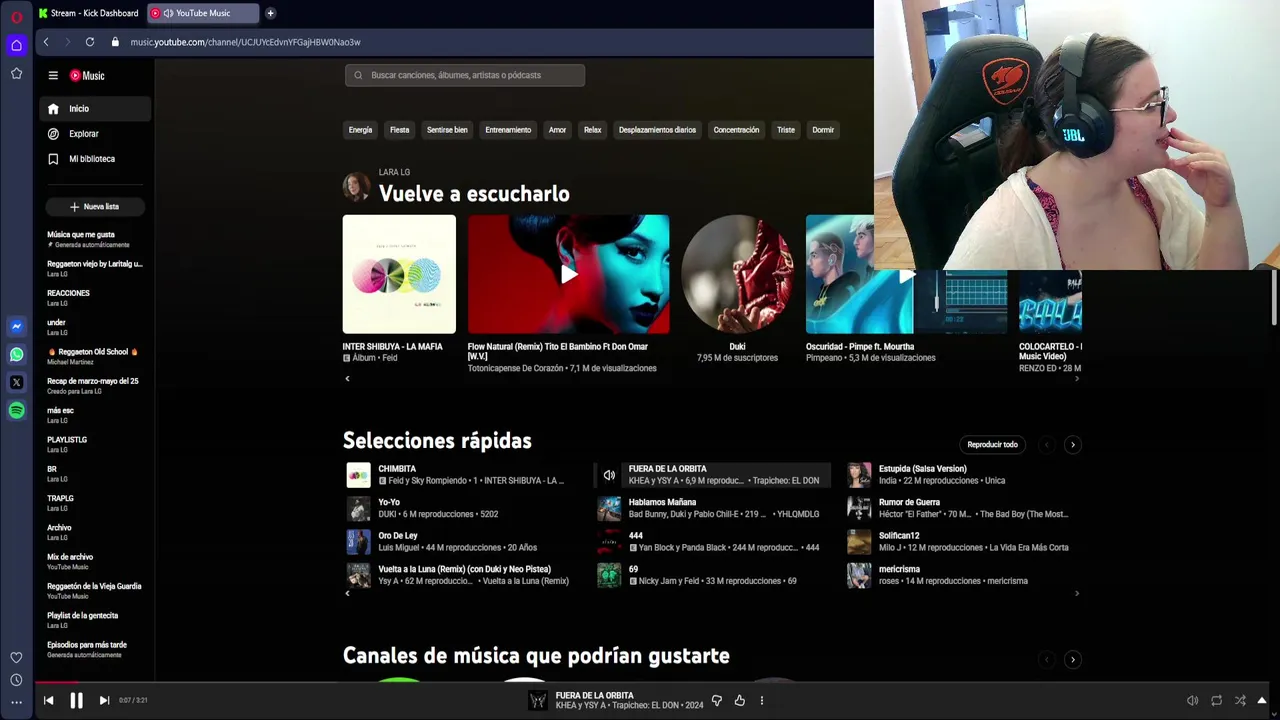1280x720 pixels.
Task: Open Opera bookmarks star in sidebar
Action: click(16, 74)
